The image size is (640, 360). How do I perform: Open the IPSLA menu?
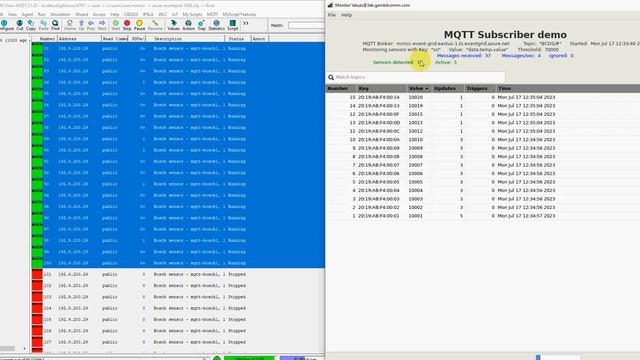[148, 14]
